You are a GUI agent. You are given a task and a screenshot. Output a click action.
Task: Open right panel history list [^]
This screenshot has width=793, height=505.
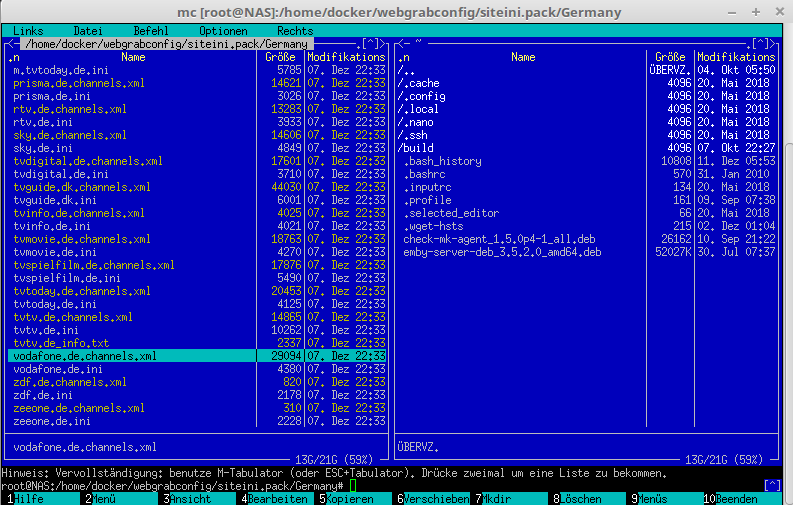click(761, 44)
